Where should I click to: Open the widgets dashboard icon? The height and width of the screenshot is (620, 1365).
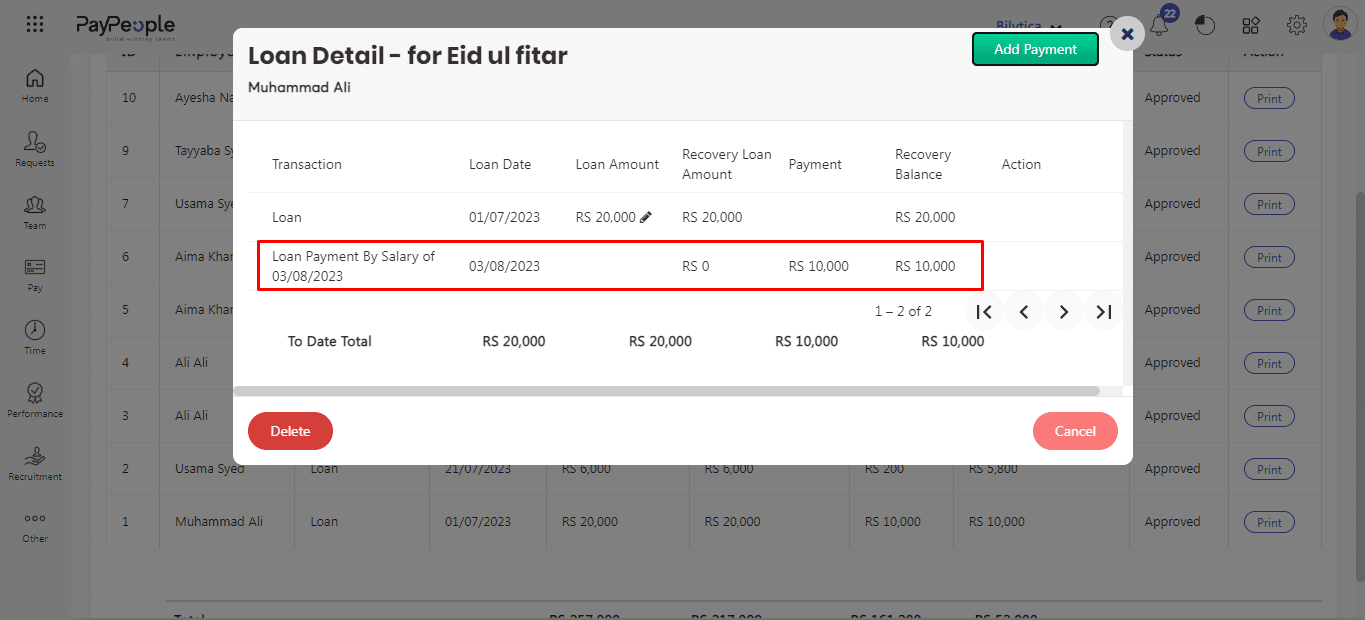pos(1251,26)
